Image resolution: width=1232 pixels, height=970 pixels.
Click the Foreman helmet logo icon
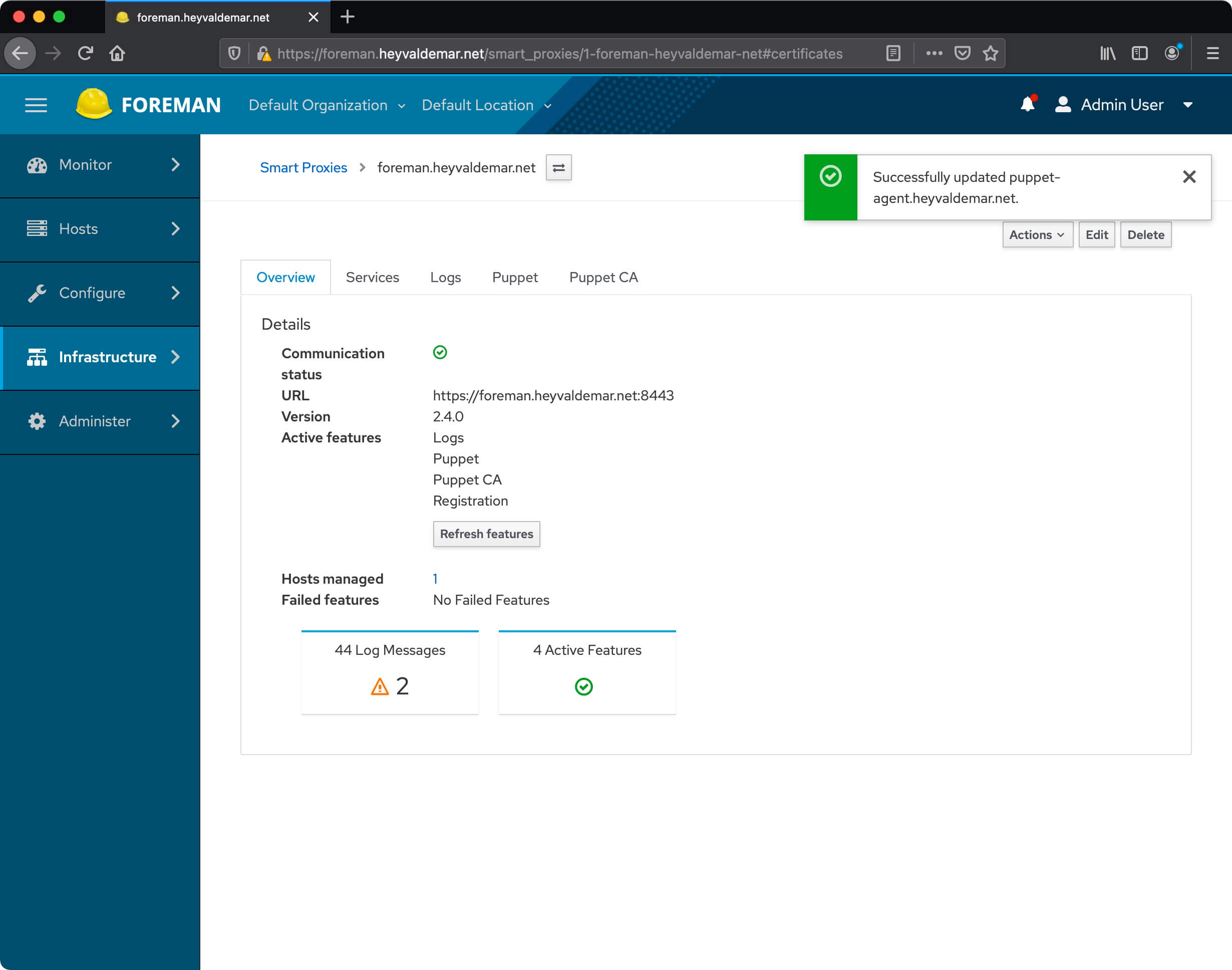point(93,104)
